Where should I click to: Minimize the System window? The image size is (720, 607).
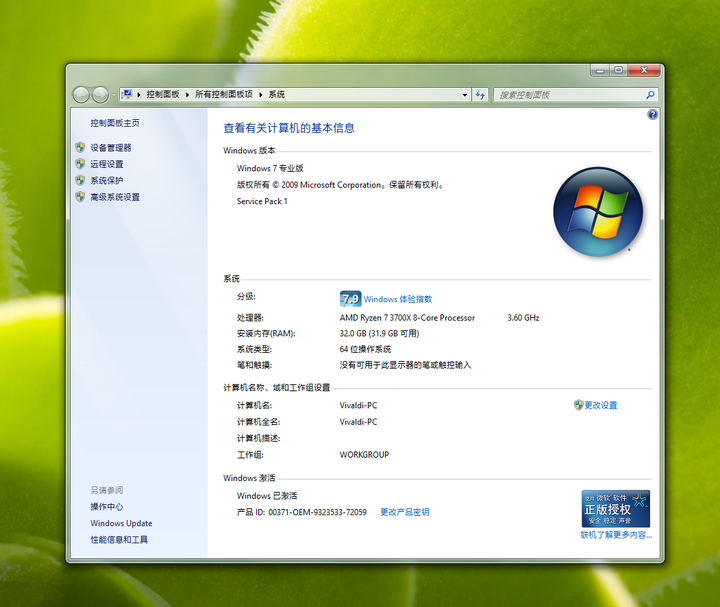600,70
